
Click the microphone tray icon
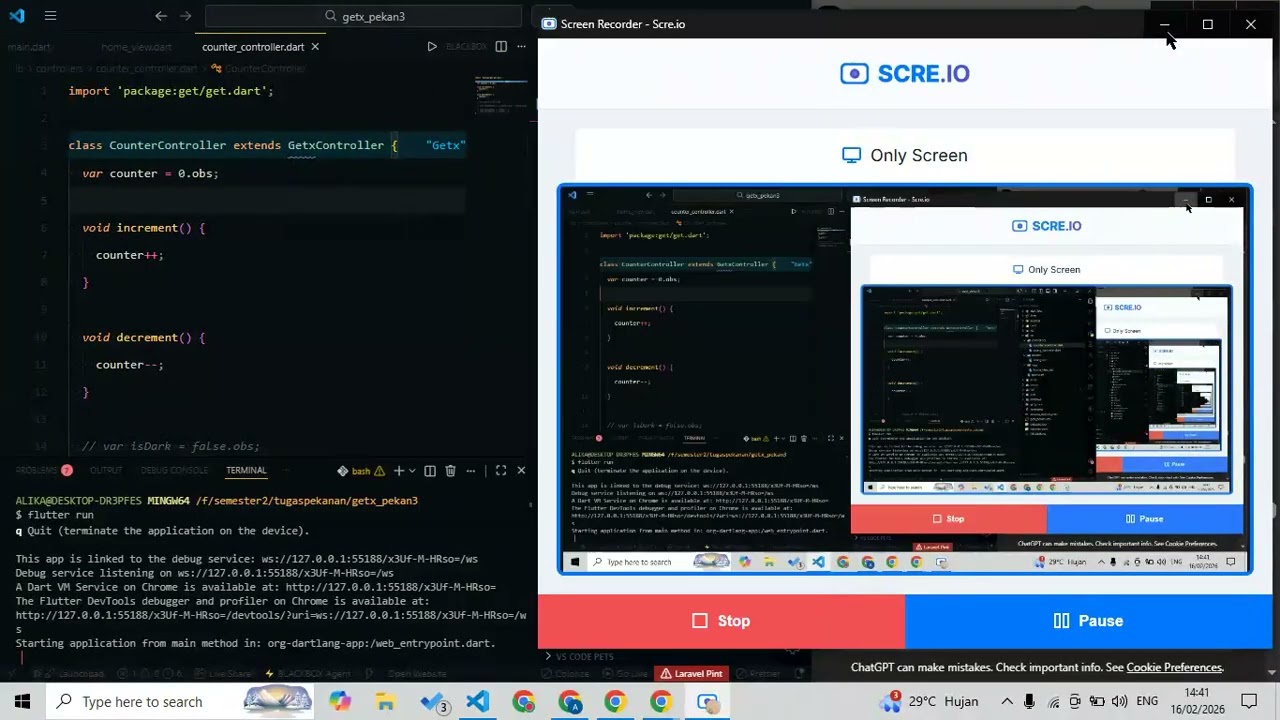click(1029, 702)
